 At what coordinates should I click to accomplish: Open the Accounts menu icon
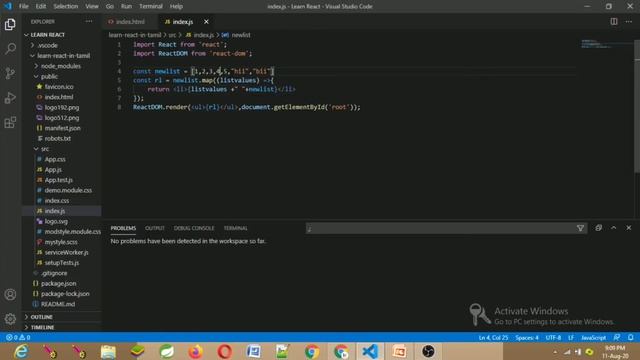pyautogui.click(x=10, y=294)
